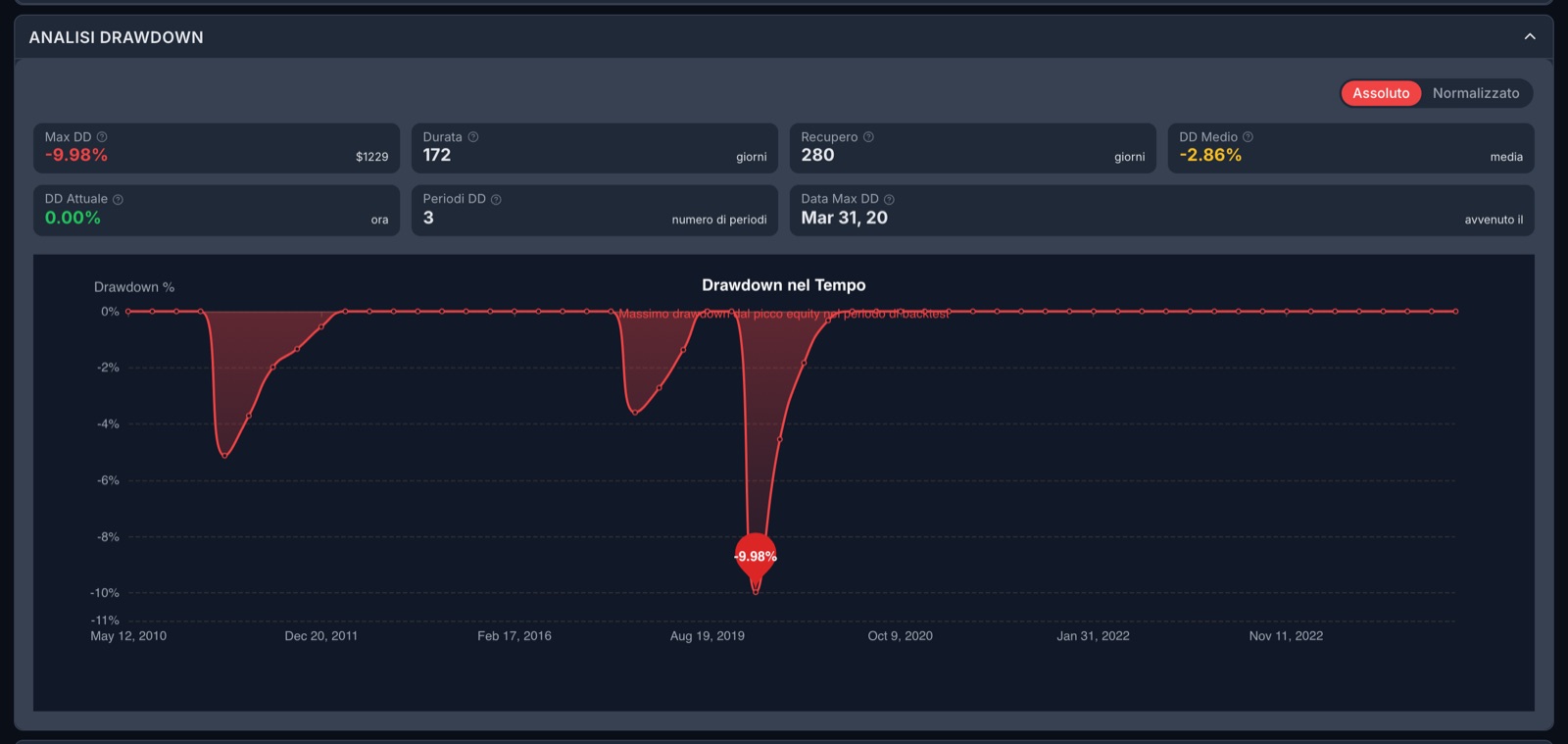Click the DD Medio -2.86% value
1568x744 pixels.
point(1210,155)
